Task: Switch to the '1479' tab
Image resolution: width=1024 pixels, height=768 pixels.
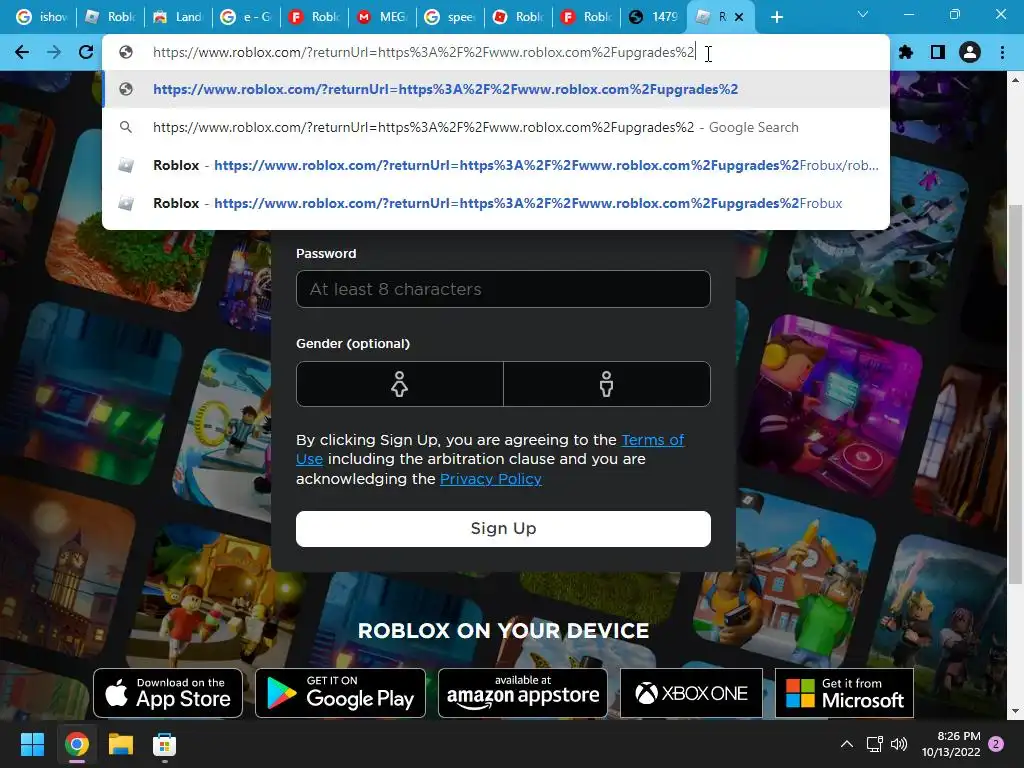Action: pos(653,17)
